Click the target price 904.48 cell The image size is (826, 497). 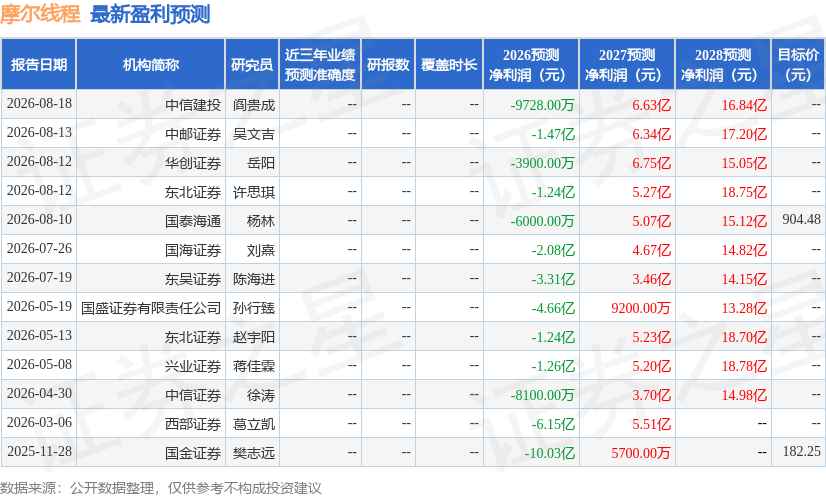pos(801,219)
